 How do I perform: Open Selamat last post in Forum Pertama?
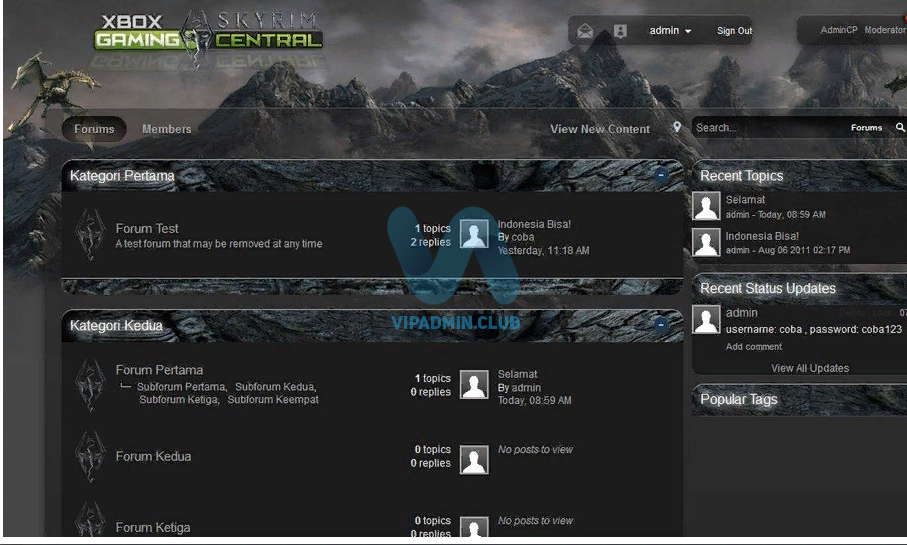coord(518,374)
